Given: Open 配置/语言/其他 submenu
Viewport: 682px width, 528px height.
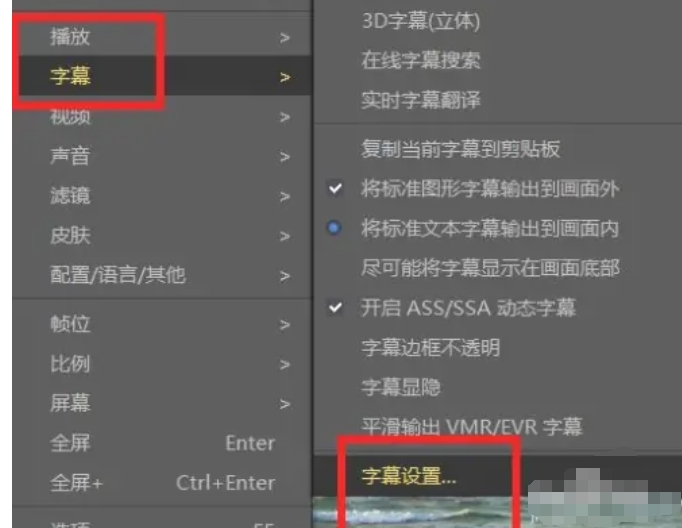Looking at the screenshot, I should click(x=162, y=275).
